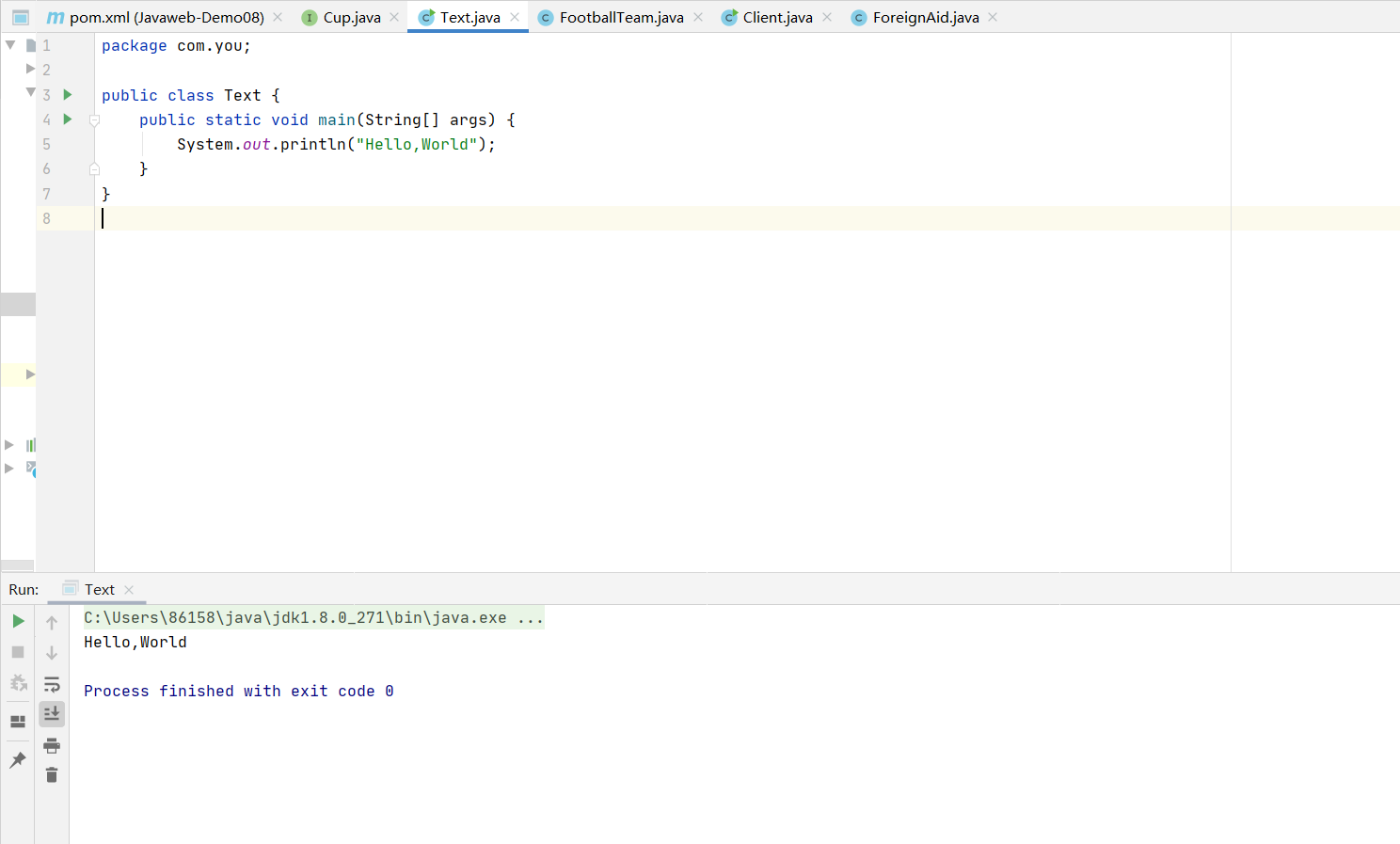Click the window icon on the Run Text tab

[70, 589]
